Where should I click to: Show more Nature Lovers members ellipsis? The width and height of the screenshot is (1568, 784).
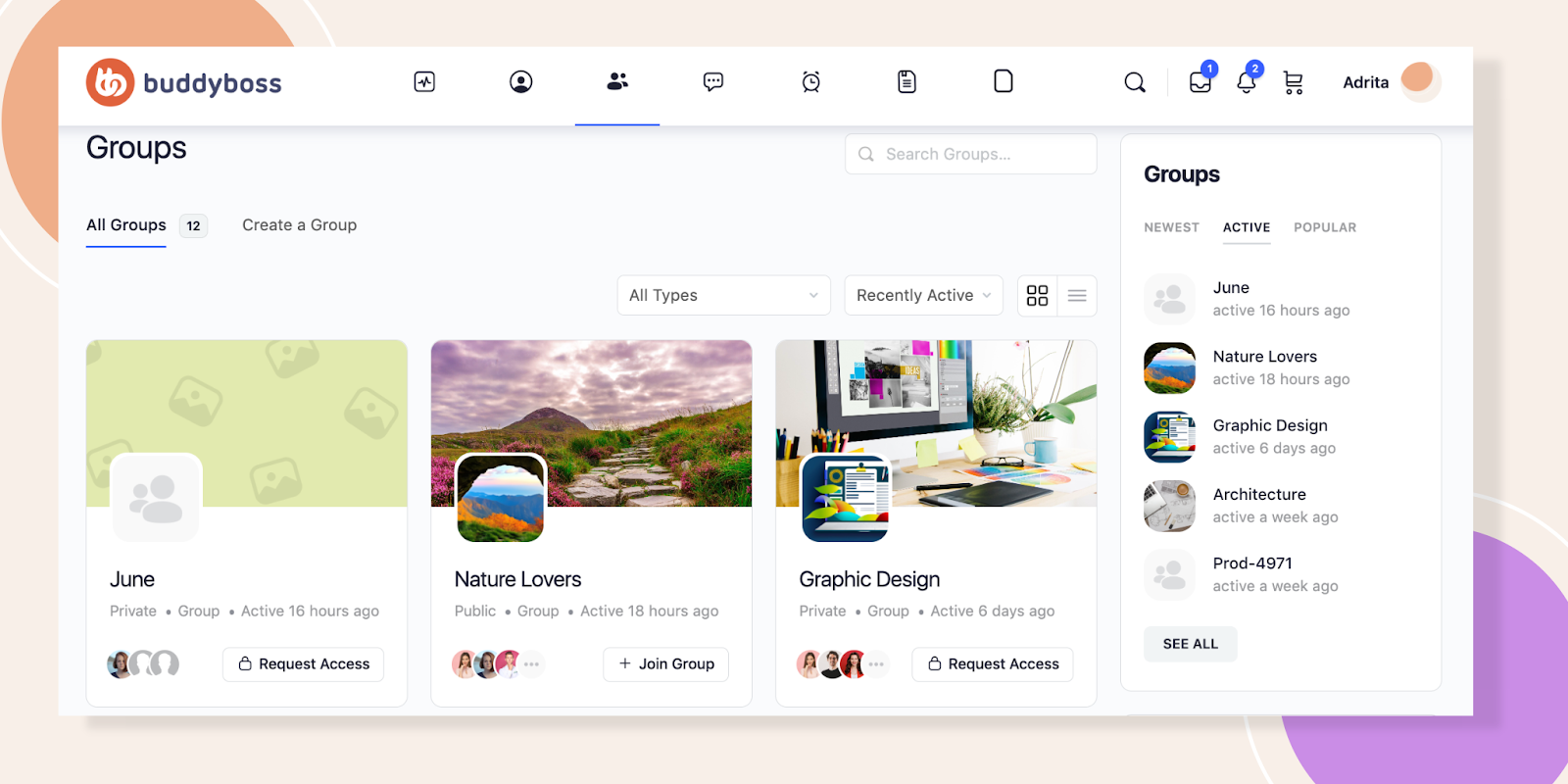point(531,664)
